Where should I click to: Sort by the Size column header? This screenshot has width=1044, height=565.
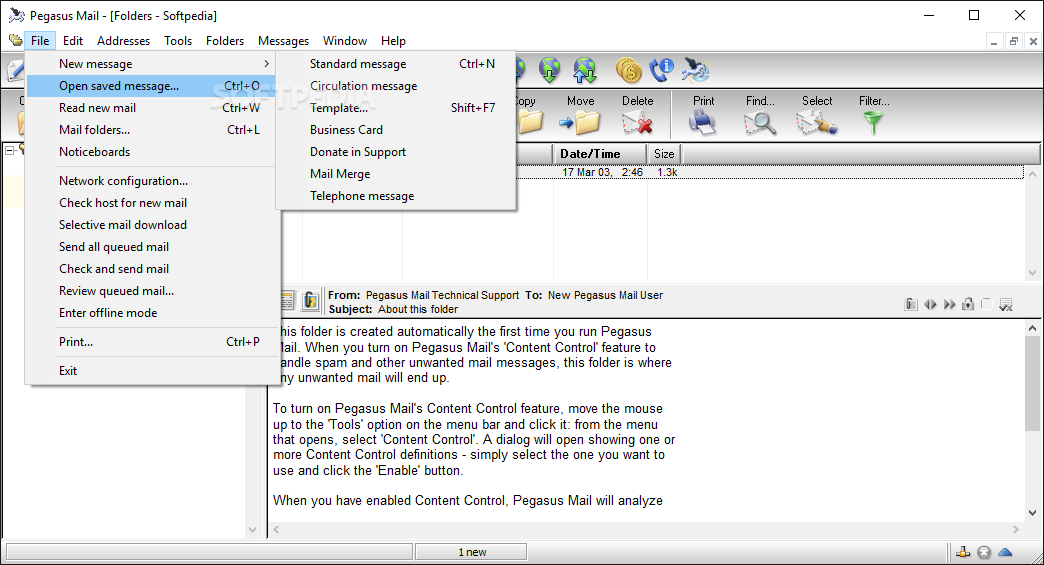664,154
